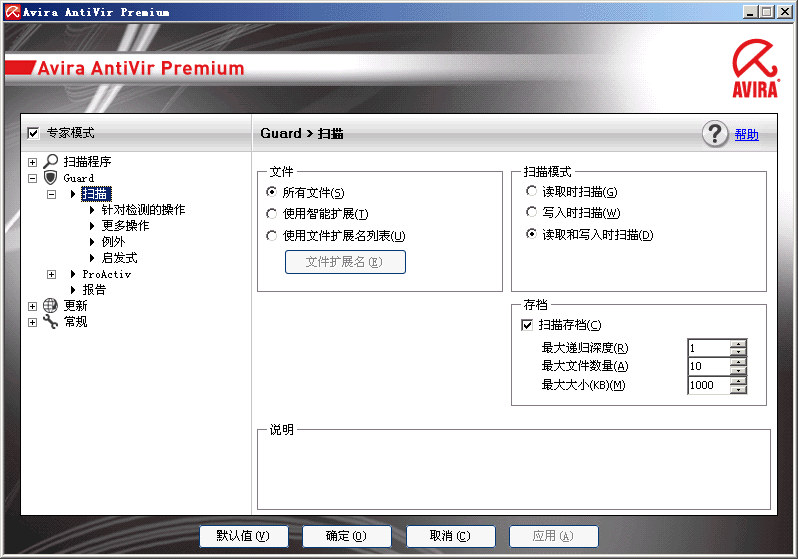
Task: Click the 最大文件数量 input field
Action: 709,366
